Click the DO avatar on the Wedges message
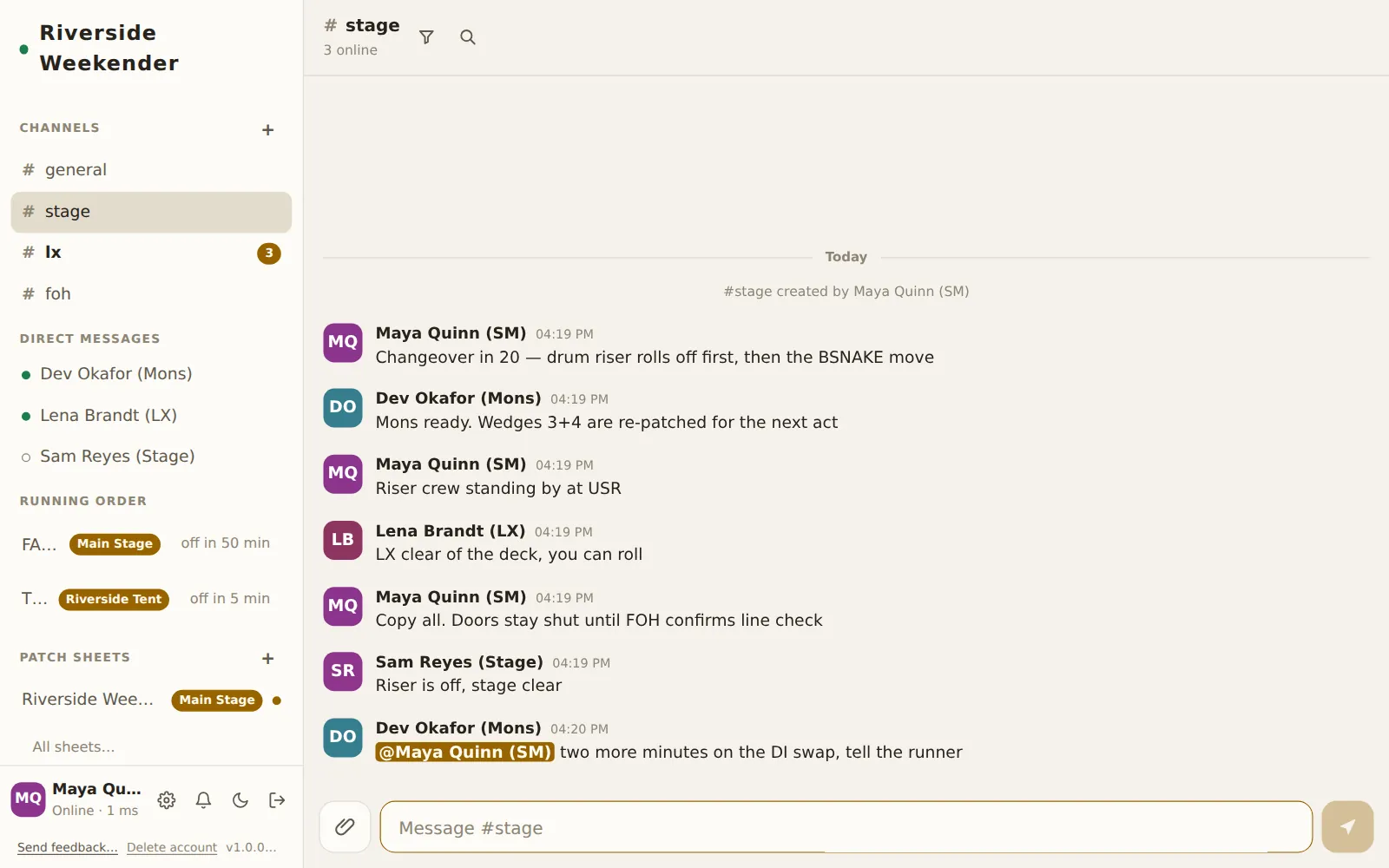The image size is (1389, 868). point(343,407)
